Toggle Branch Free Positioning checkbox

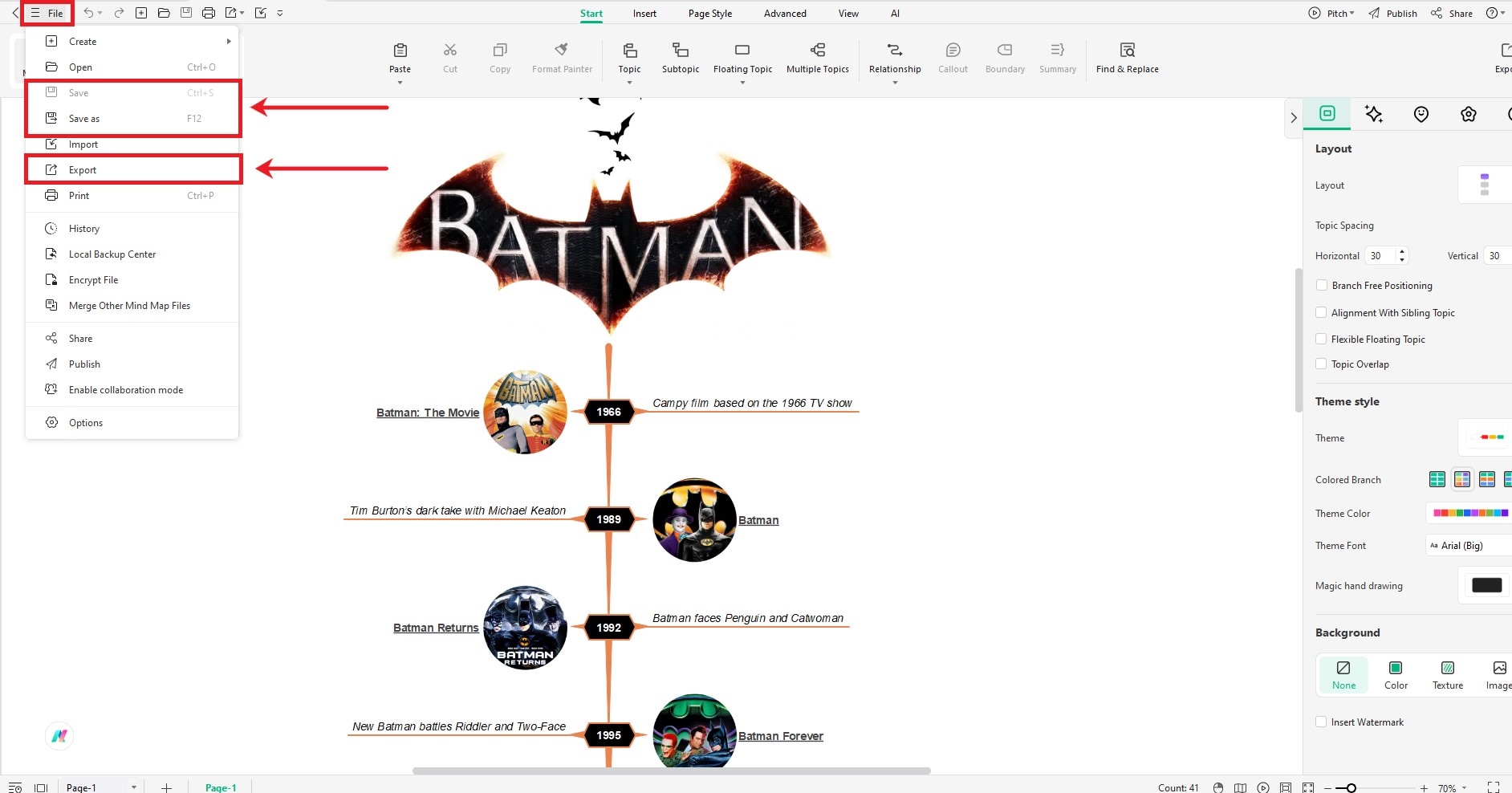1321,285
